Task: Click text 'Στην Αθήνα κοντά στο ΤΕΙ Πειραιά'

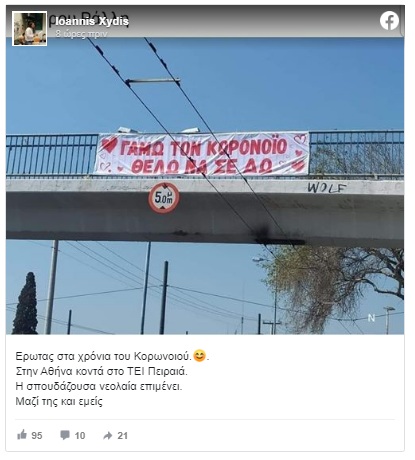Action: [102, 371]
